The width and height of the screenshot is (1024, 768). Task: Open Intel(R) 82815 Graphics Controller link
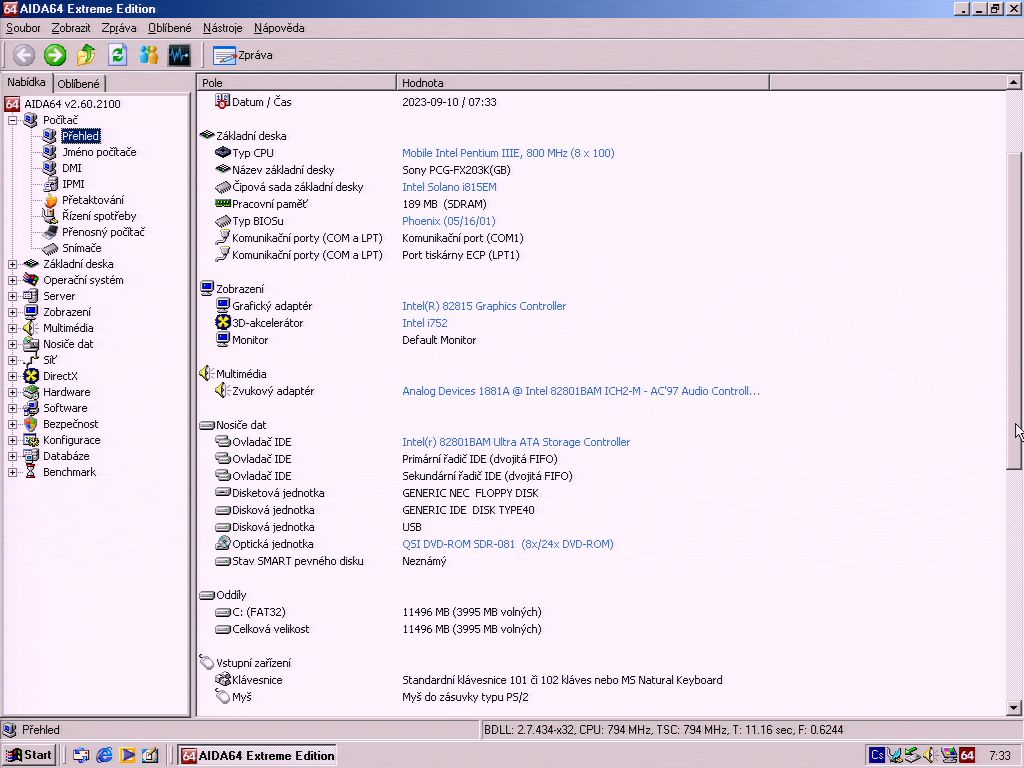(x=484, y=306)
